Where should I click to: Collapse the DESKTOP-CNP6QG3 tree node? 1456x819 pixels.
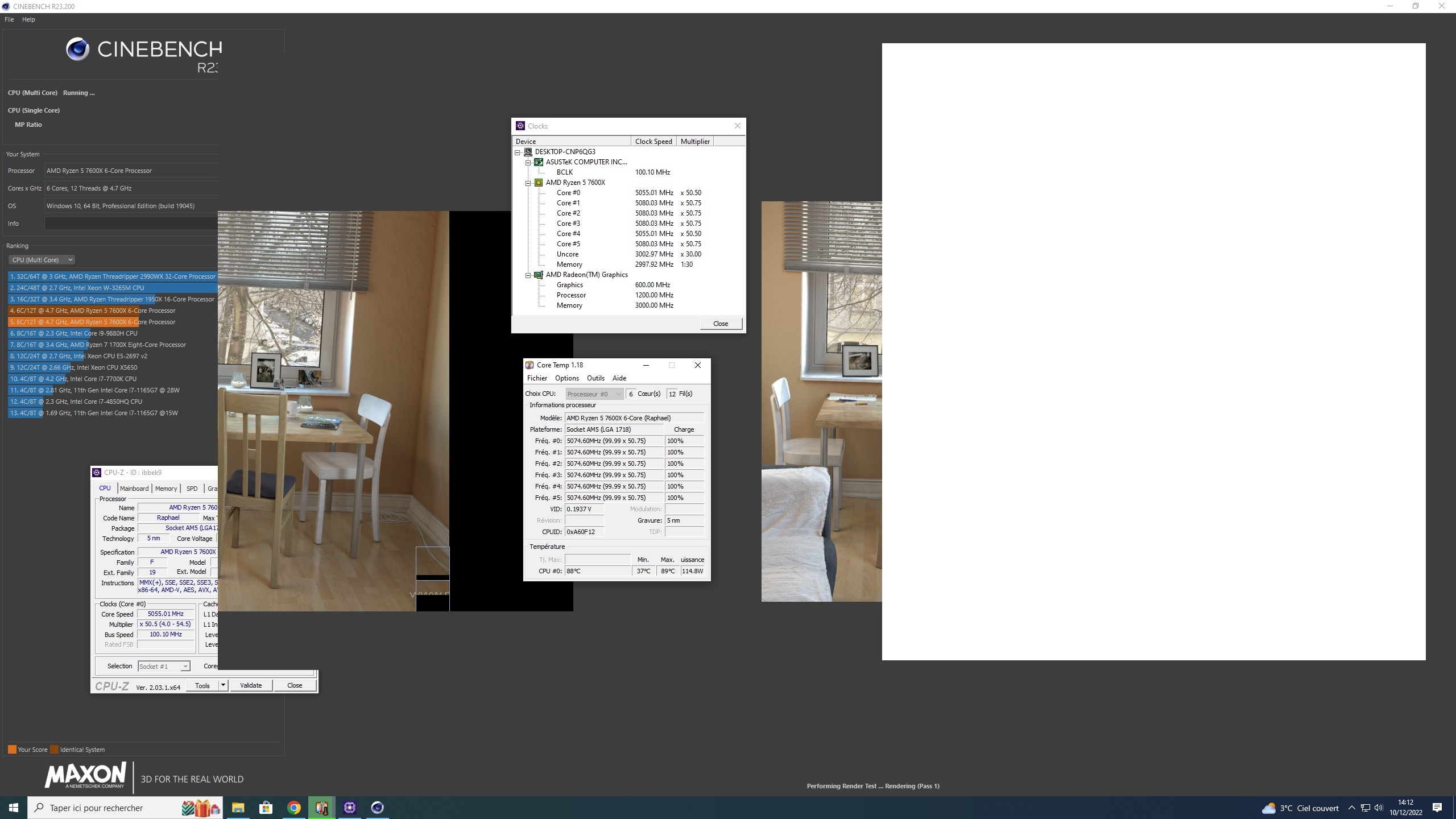click(x=518, y=152)
